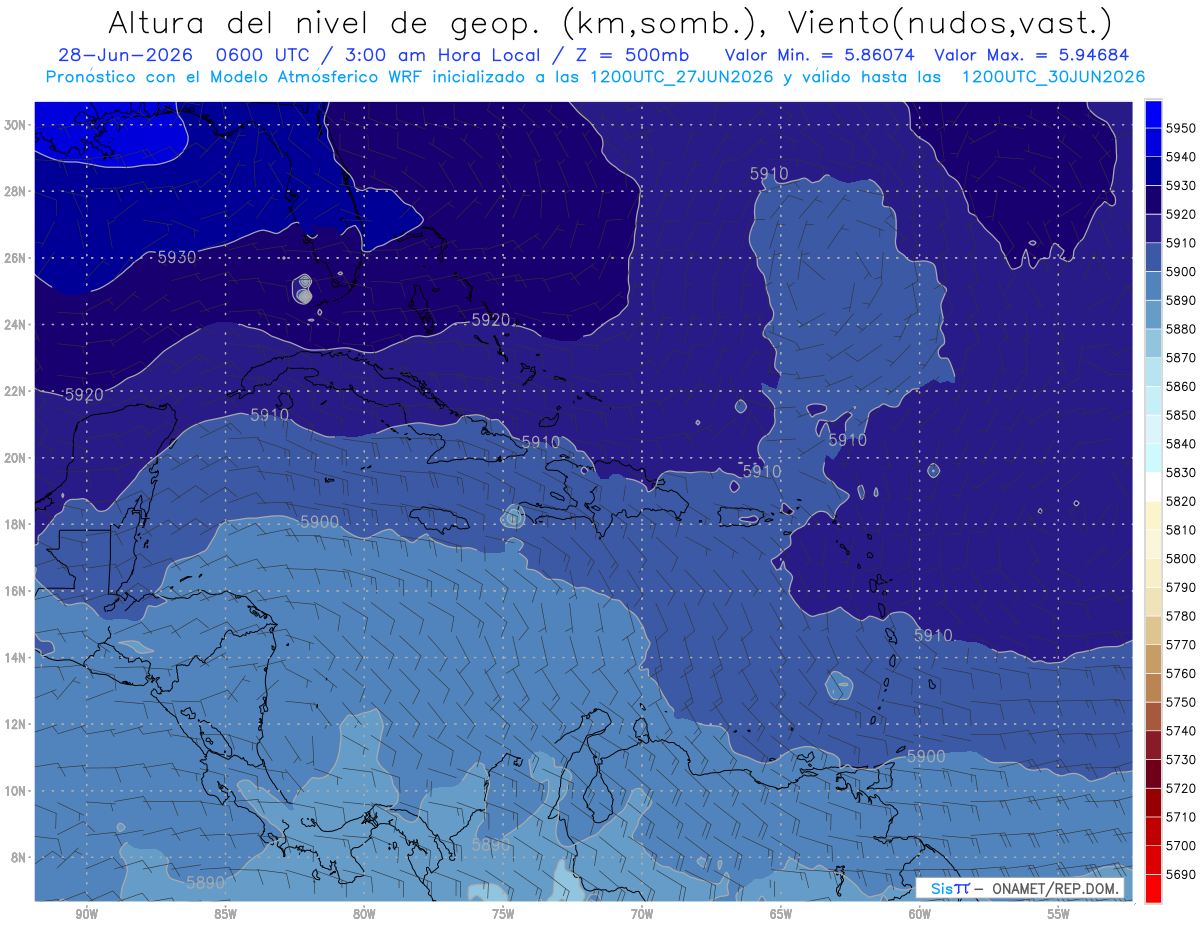Click the 5750 color scale label

(1182, 702)
